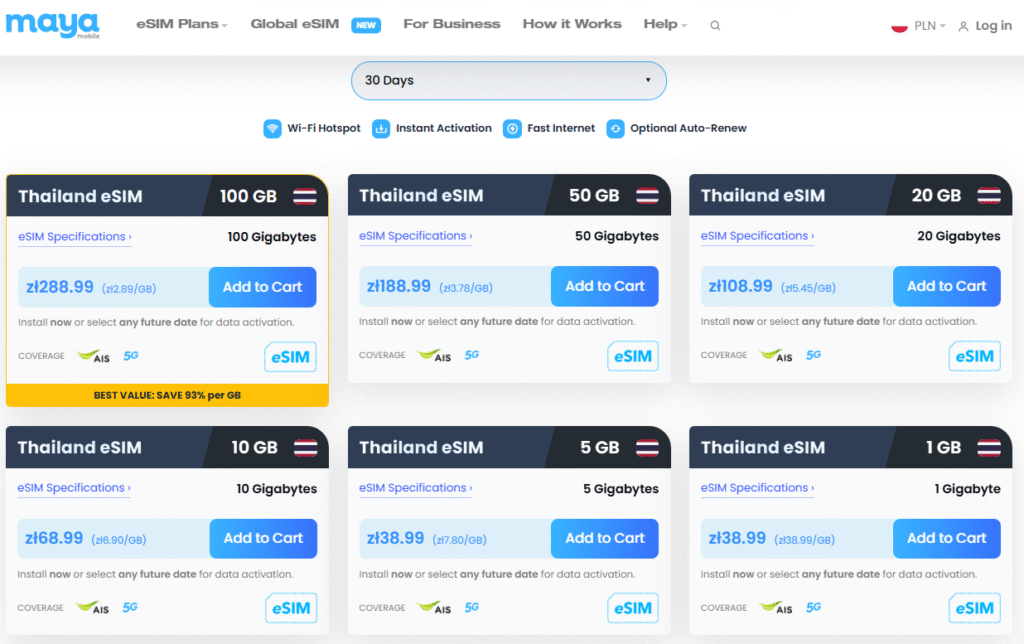Screen dimensions: 1024x644
Task: Click the eSIM badge on 20 GB card
Action: pos(974,357)
